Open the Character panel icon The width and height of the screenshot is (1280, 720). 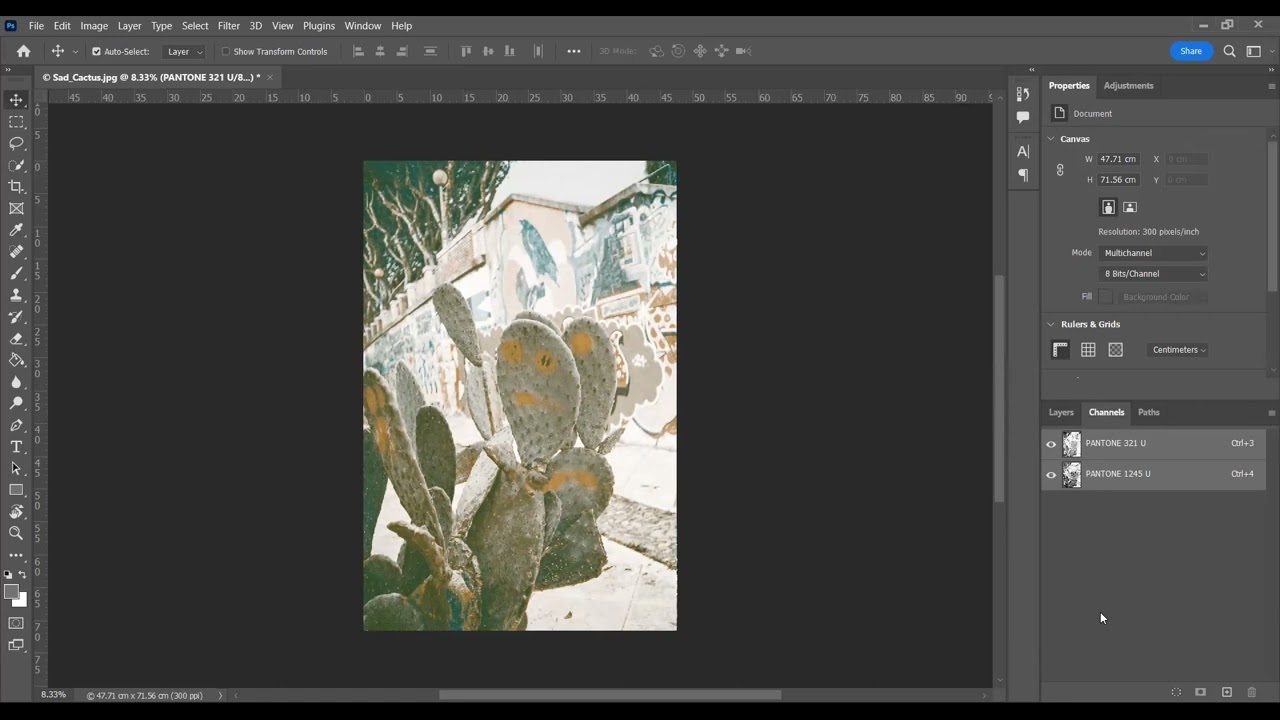click(1023, 151)
